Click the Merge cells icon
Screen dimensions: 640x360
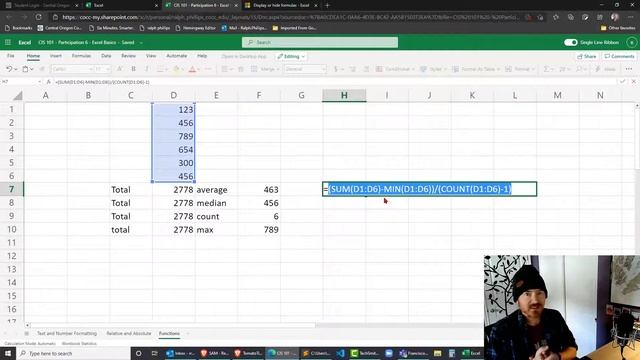click(x=254, y=69)
